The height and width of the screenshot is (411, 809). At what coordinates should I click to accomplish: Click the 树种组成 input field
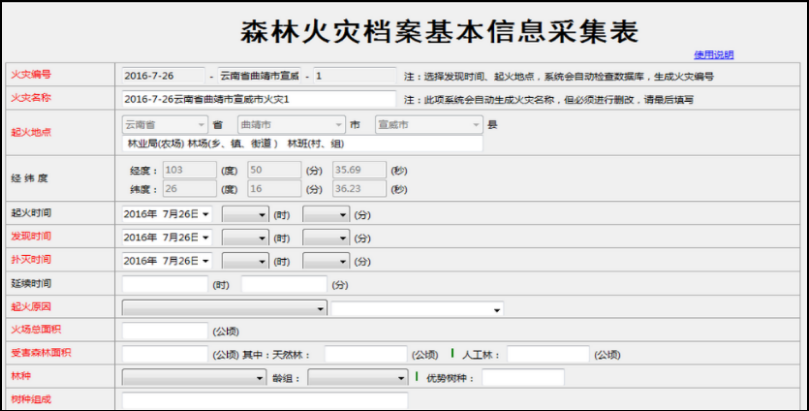(265, 401)
